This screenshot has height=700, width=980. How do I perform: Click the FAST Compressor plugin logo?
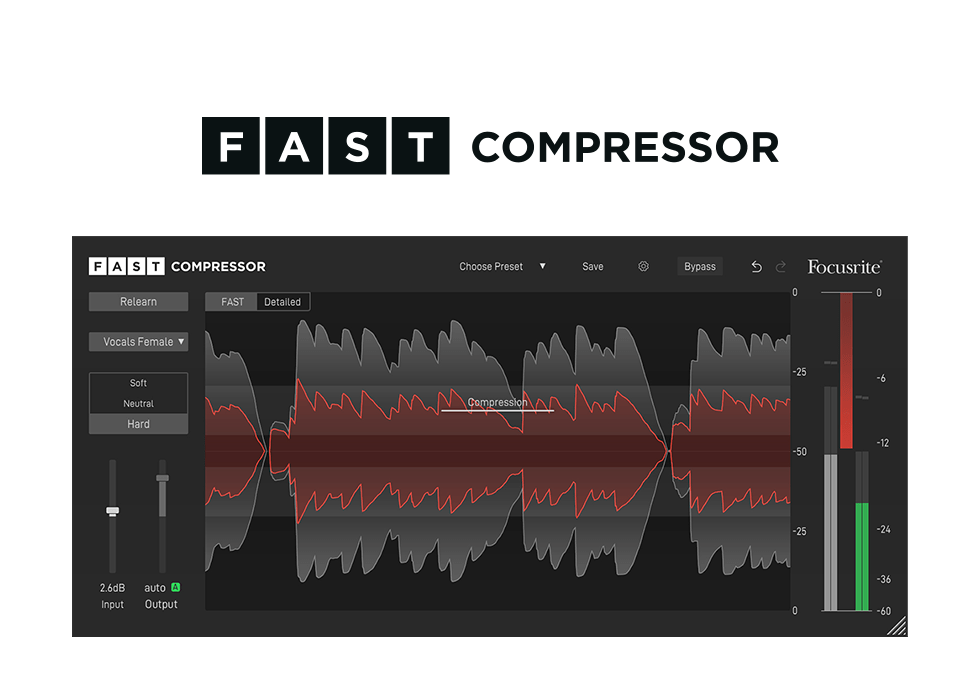click(177, 267)
